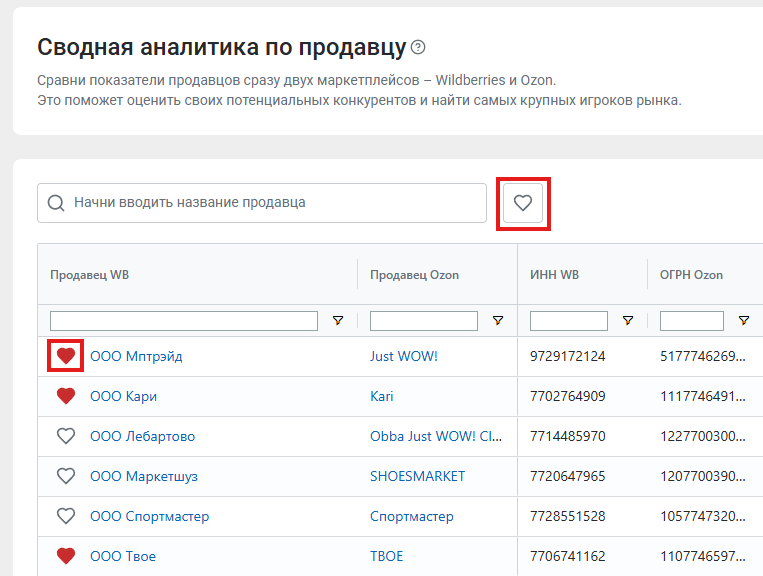The height and width of the screenshot is (576, 763).
Task: Click the Продавец WB filter input
Action: pyautogui.click(x=184, y=321)
